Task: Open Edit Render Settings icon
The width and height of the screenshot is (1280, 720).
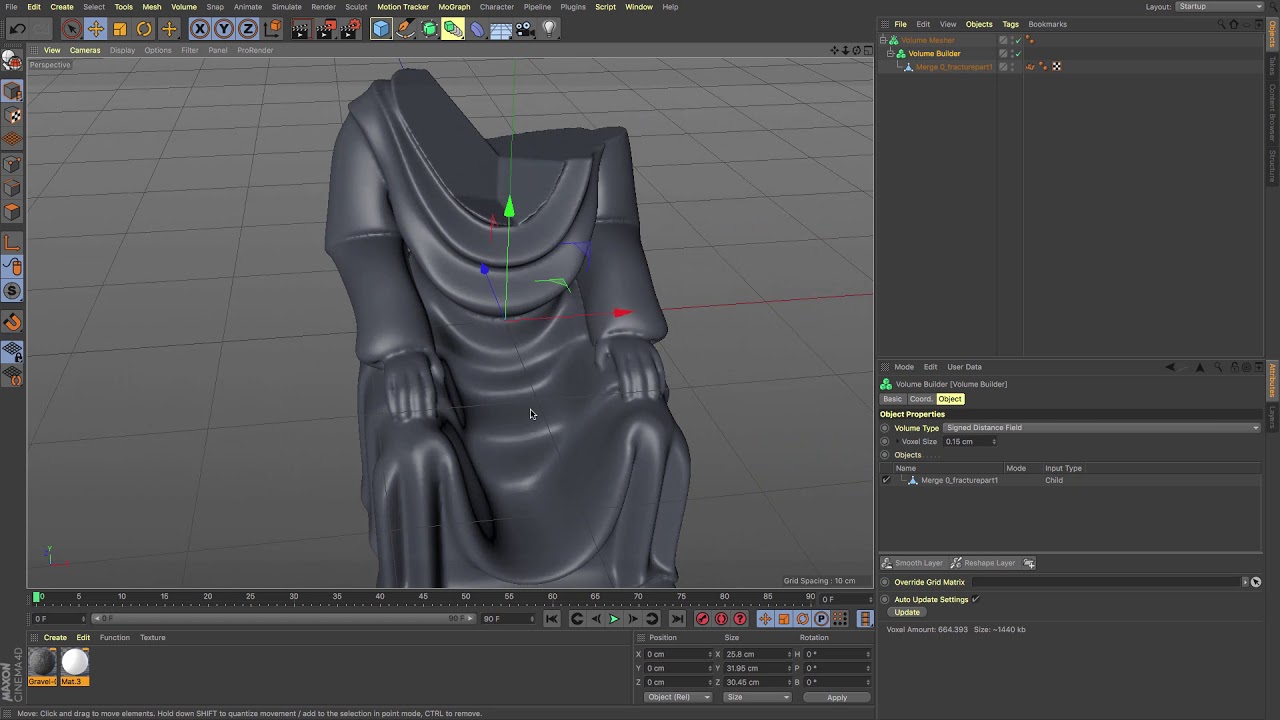Action: tap(350, 29)
